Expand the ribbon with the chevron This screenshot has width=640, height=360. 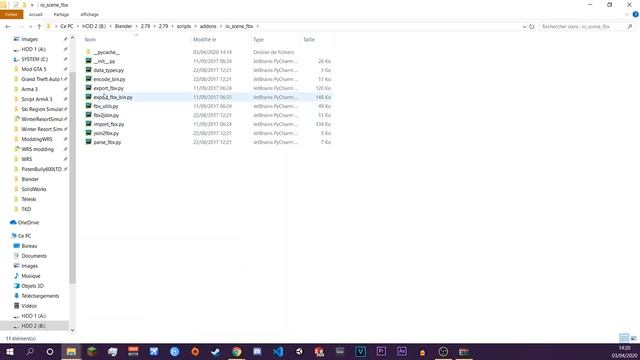click(x=627, y=14)
